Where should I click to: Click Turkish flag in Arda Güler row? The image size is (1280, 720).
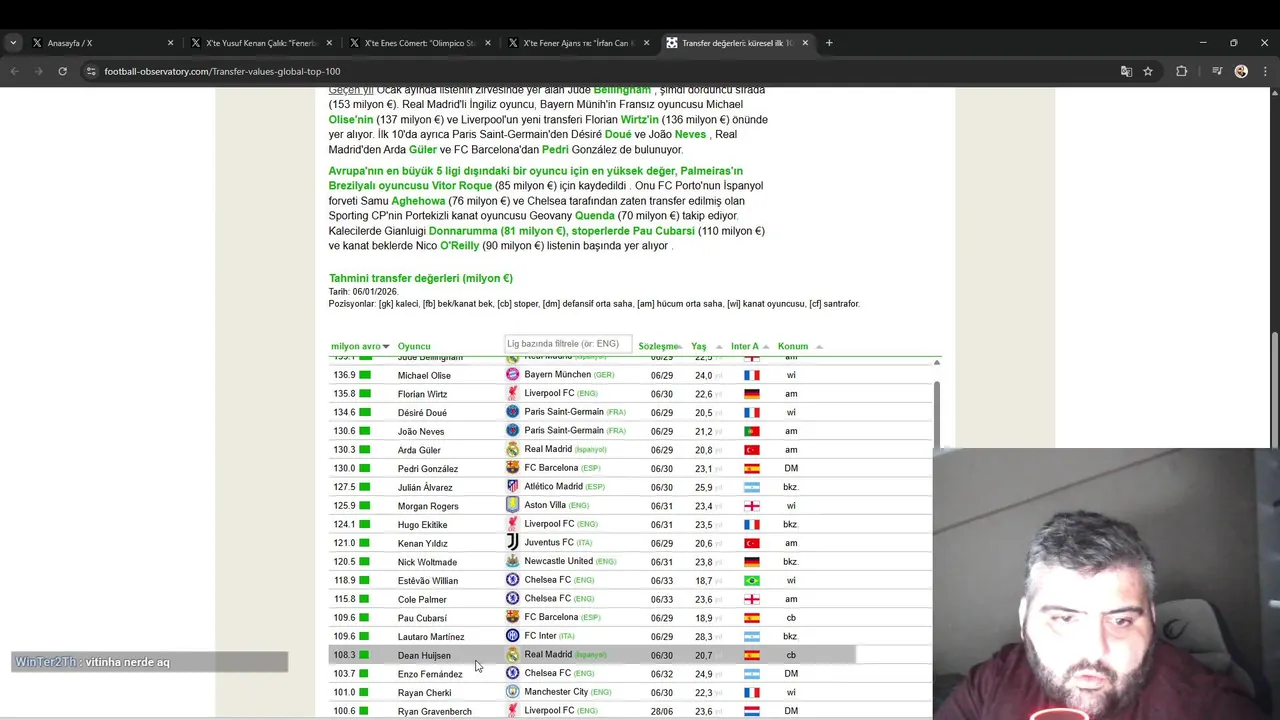point(752,450)
